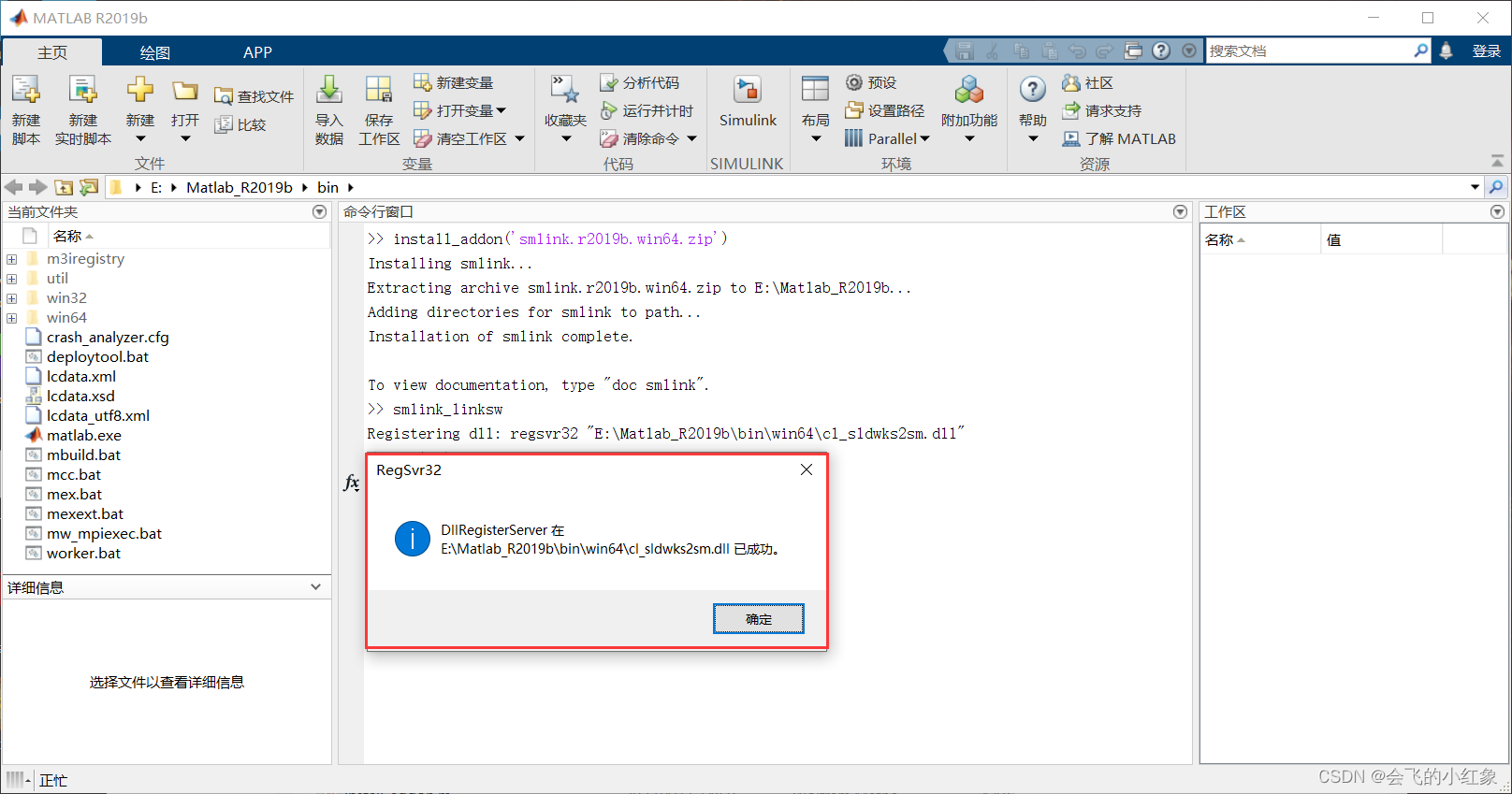Click Save Workspace (保存工作区) icon

coord(379,91)
